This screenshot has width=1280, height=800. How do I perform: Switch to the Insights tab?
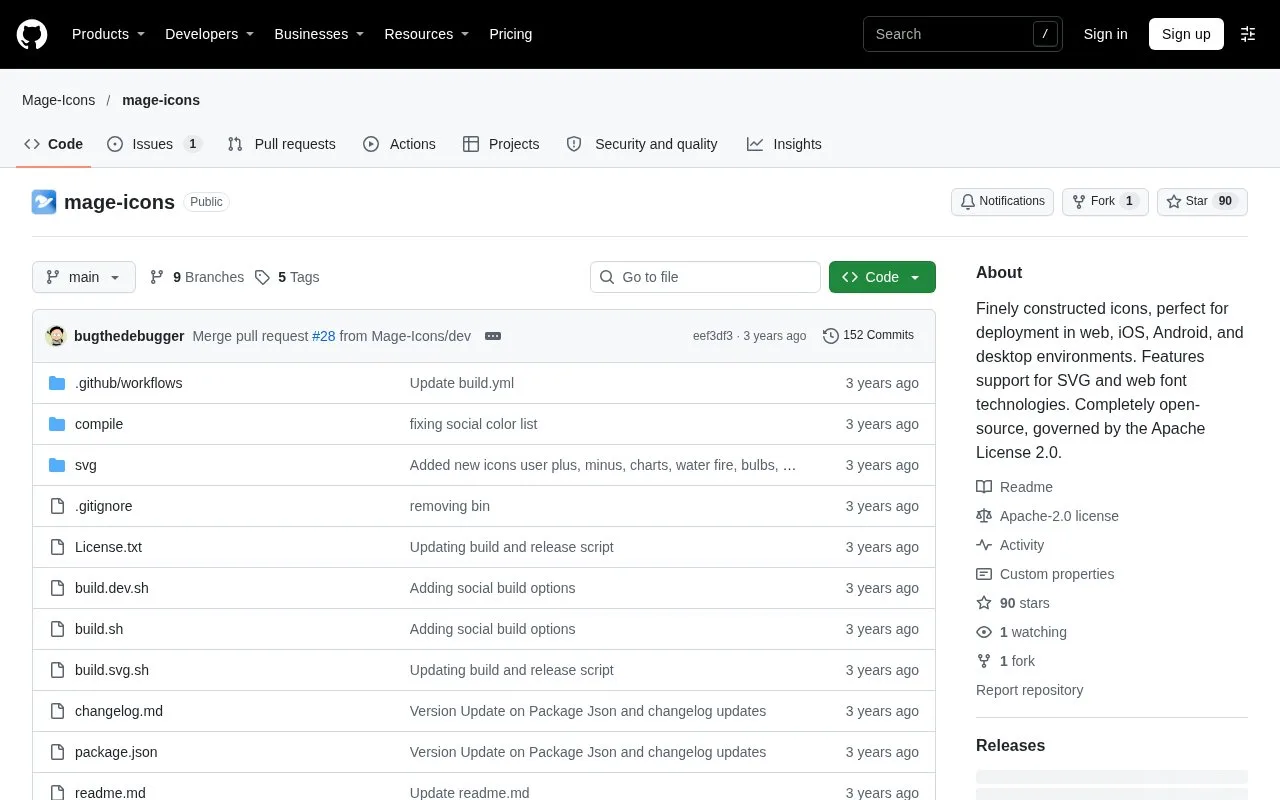tap(784, 144)
